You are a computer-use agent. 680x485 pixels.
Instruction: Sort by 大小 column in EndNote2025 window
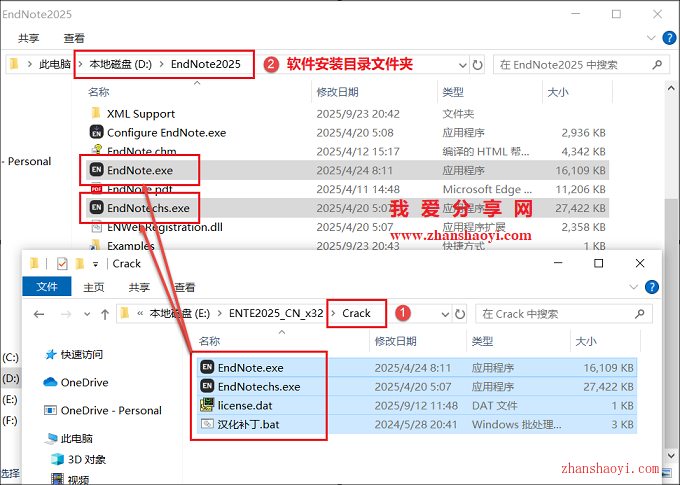[558, 92]
